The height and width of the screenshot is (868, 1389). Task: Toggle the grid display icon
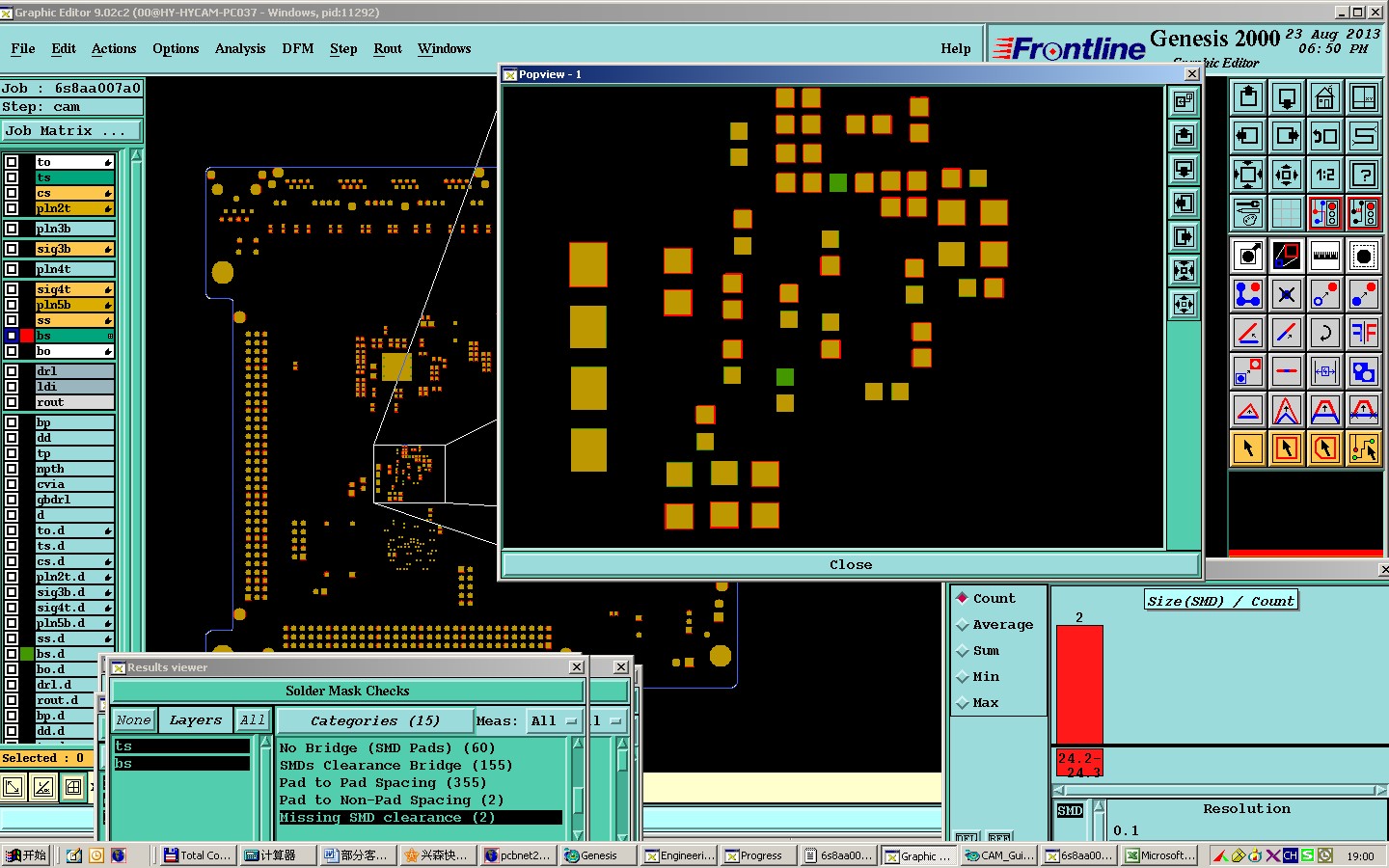pos(1287,213)
